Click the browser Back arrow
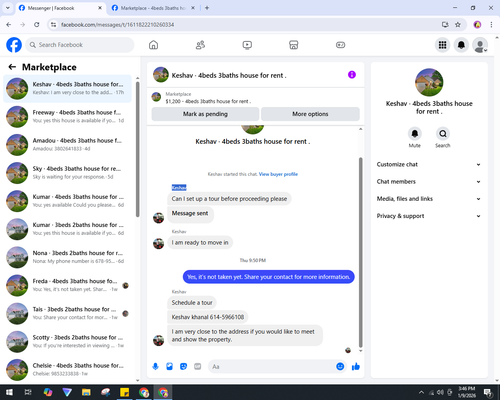Image resolution: width=500 pixels, height=400 pixels. point(9,25)
